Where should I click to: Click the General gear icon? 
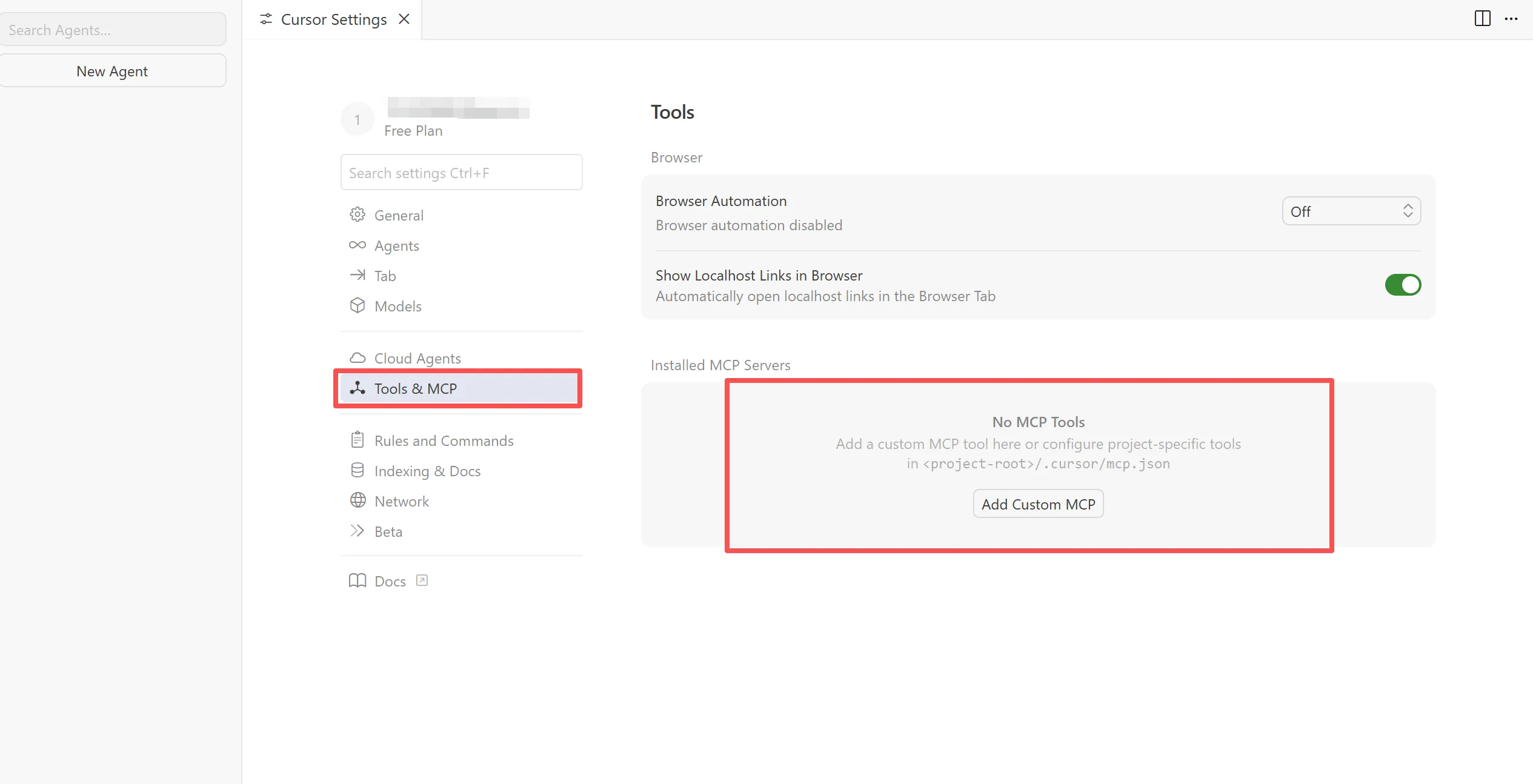point(357,214)
